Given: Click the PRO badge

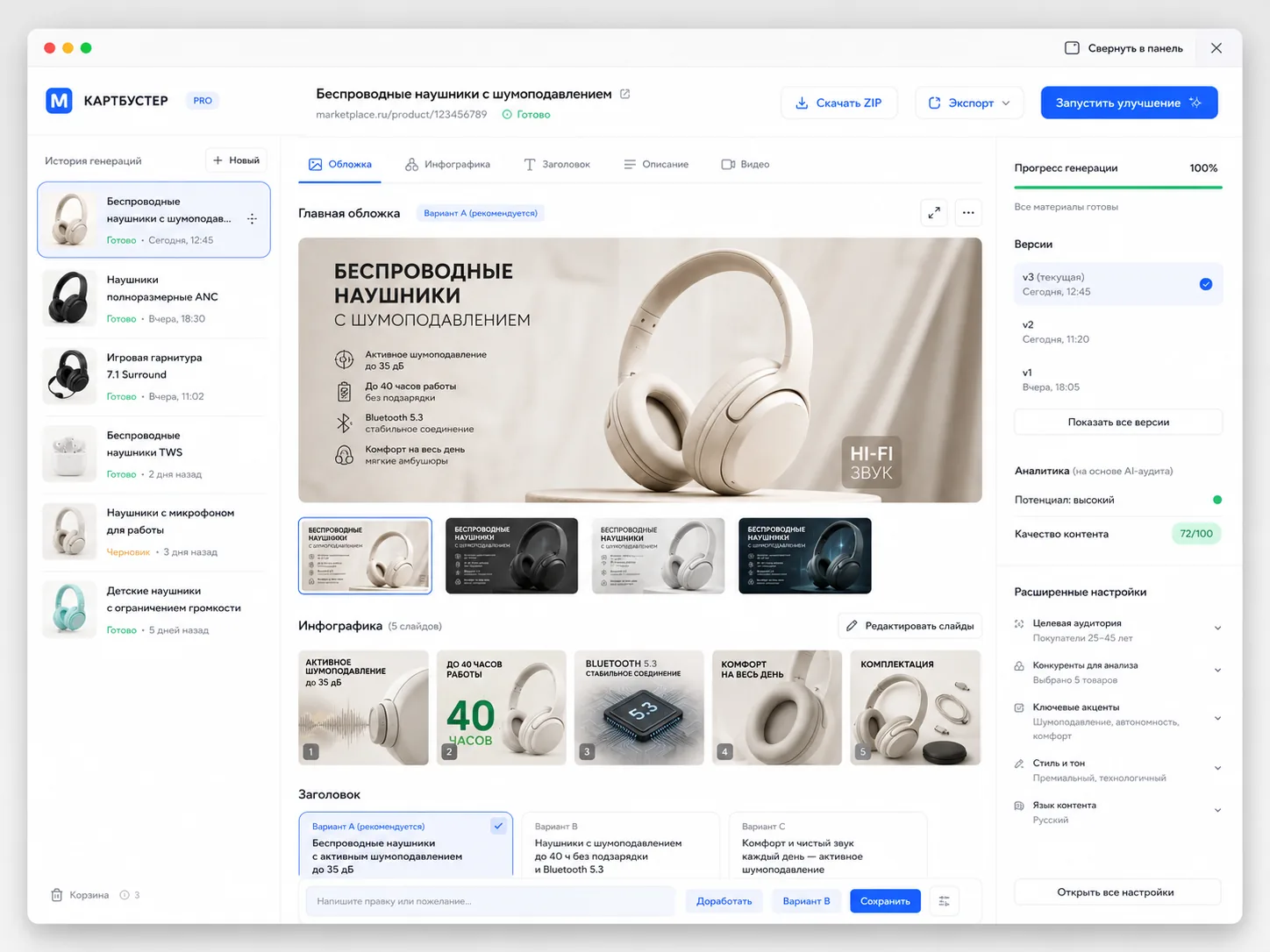Looking at the screenshot, I should tap(203, 101).
